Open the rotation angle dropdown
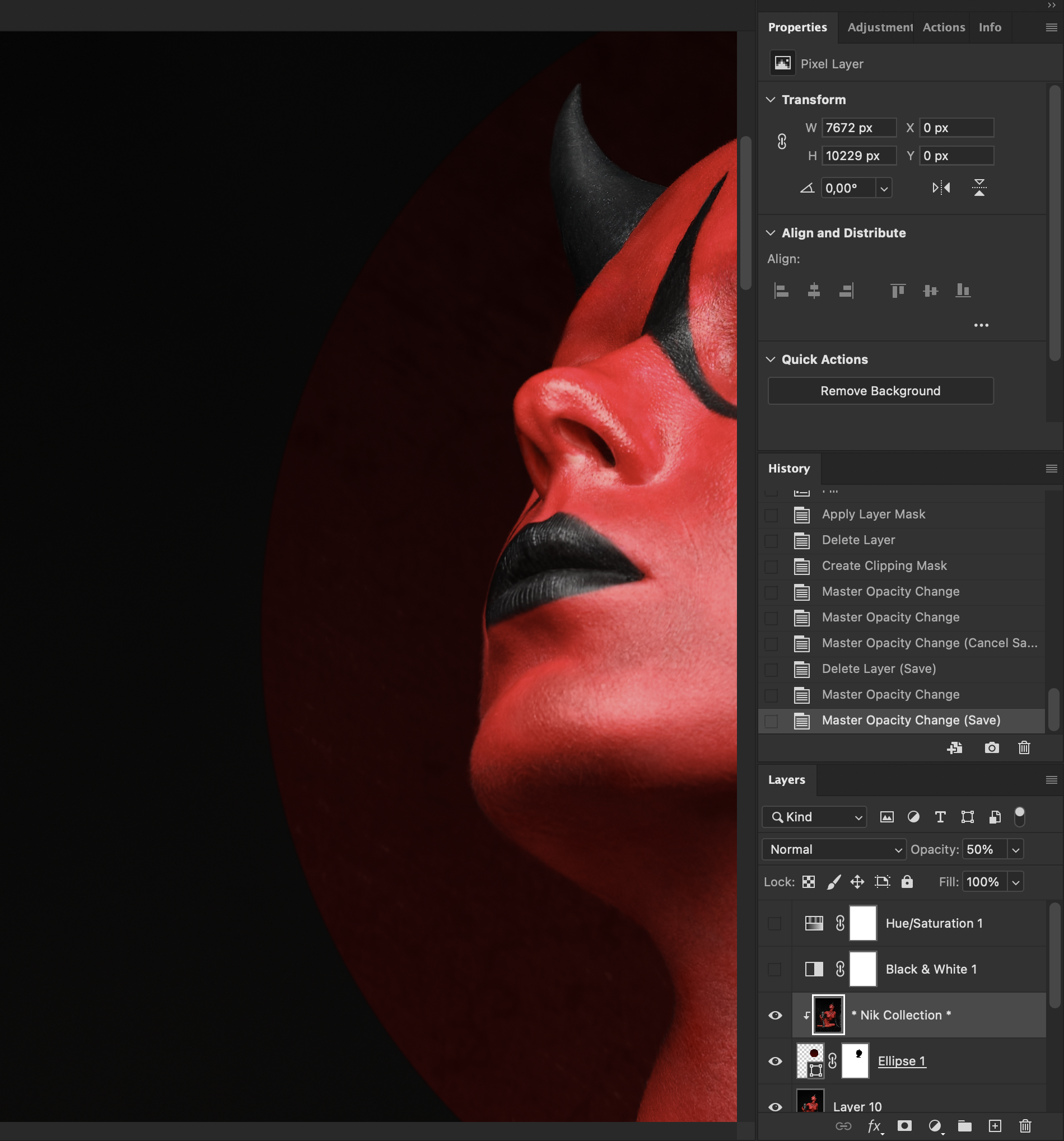 884,188
